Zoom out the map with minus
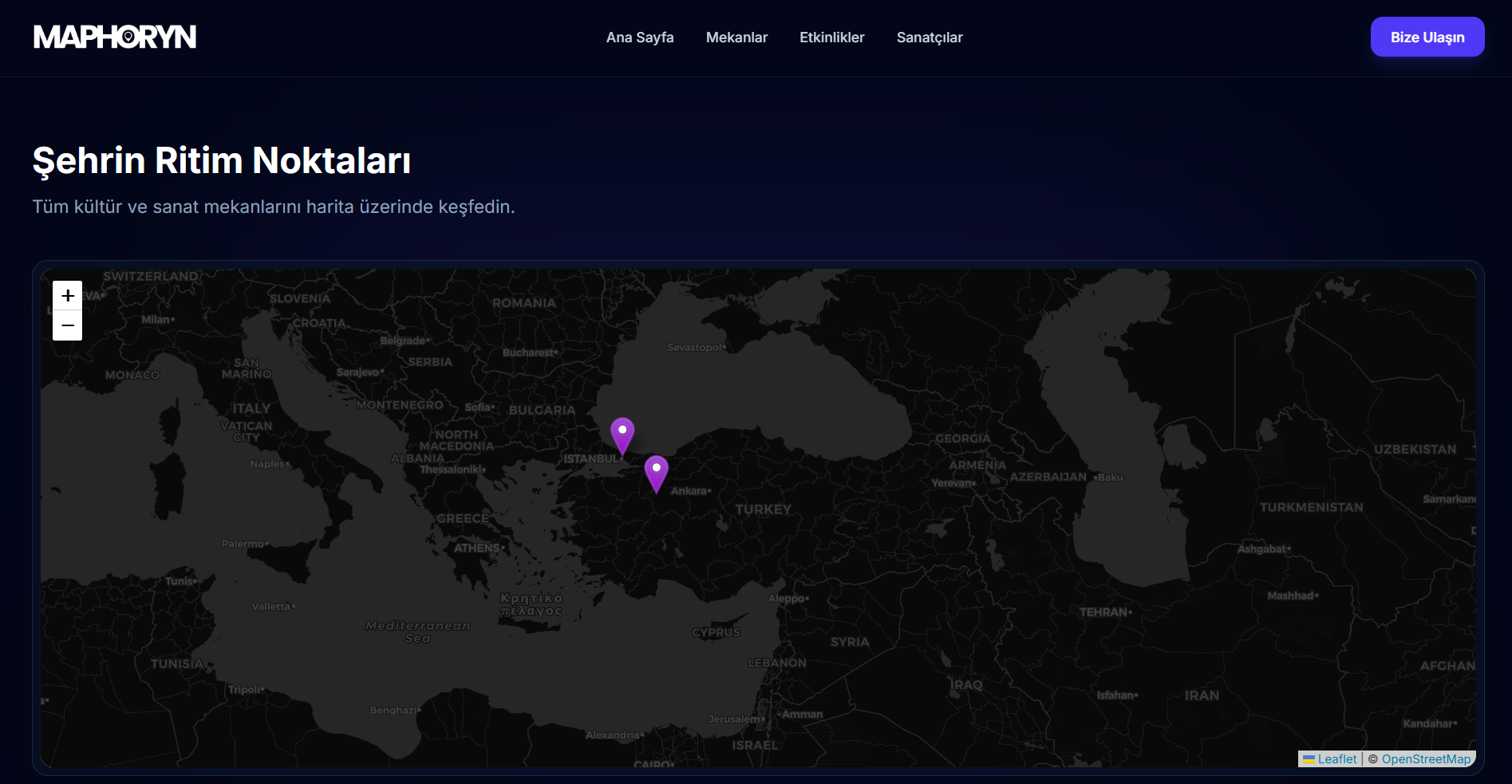The image size is (1512, 784). point(68,325)
